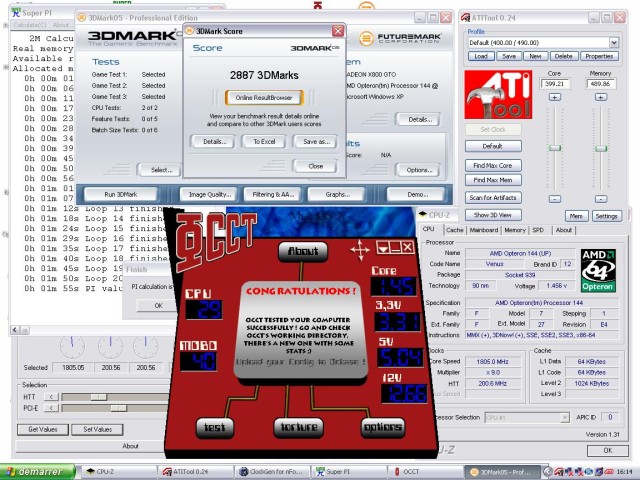Launch the 3DMark05 Demo
The height and width of the screenshot is (480, 640).
click(x=416, y=195)
